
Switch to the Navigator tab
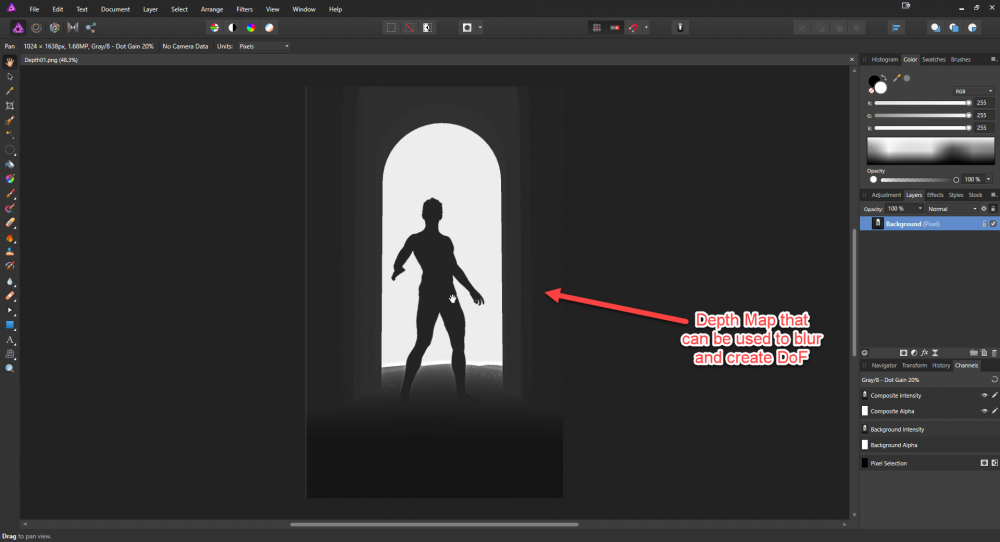pyautogui.click(x=884, y=365)
